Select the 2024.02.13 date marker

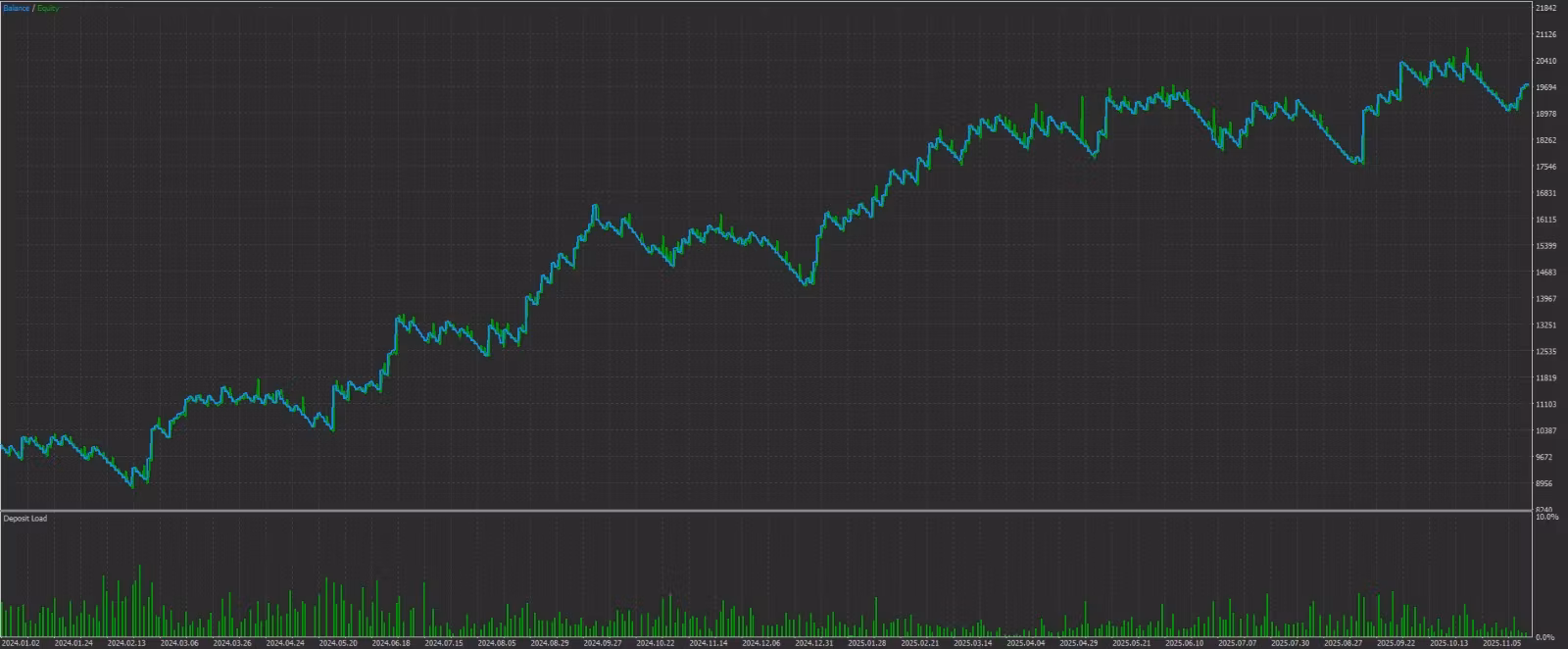pos(126,643)
